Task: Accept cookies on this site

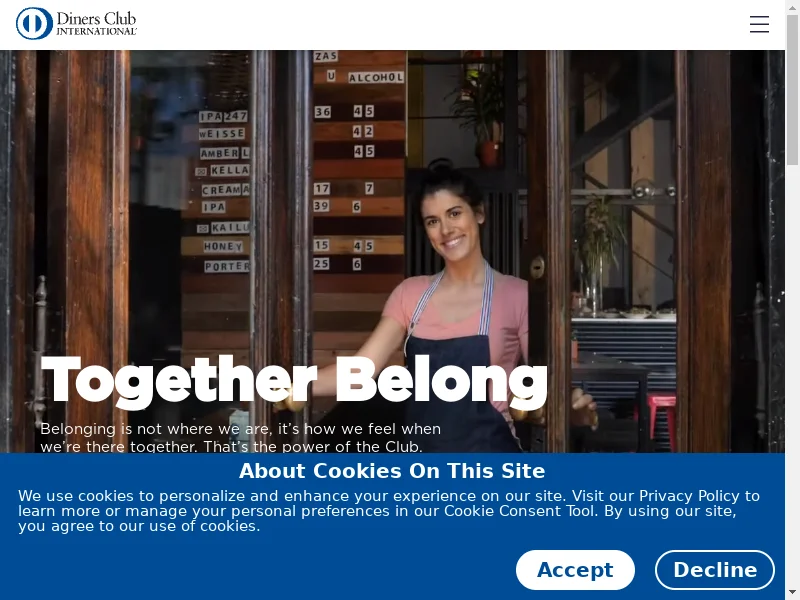Action: pyautogui.click(x=575, y=570)
